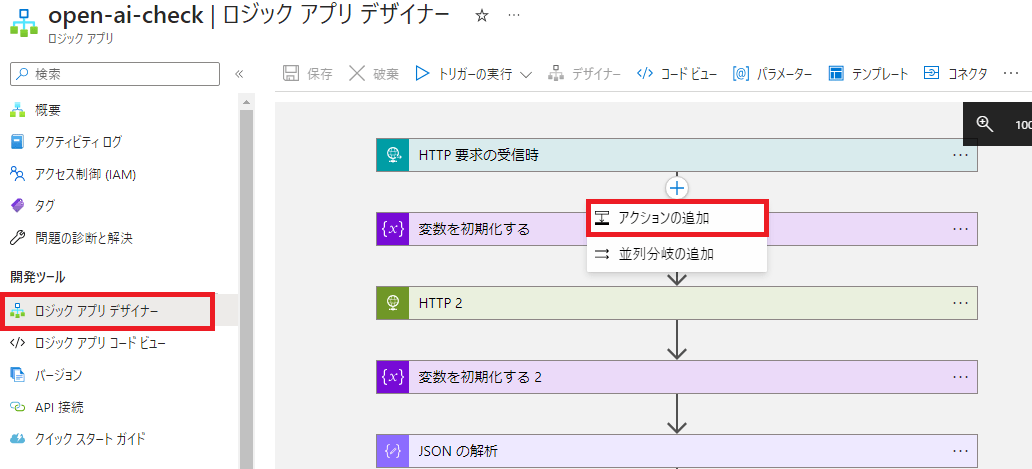Open テンプレート from the toolbar
This screenshot has height=469, width=1032.
coord(868,74)
